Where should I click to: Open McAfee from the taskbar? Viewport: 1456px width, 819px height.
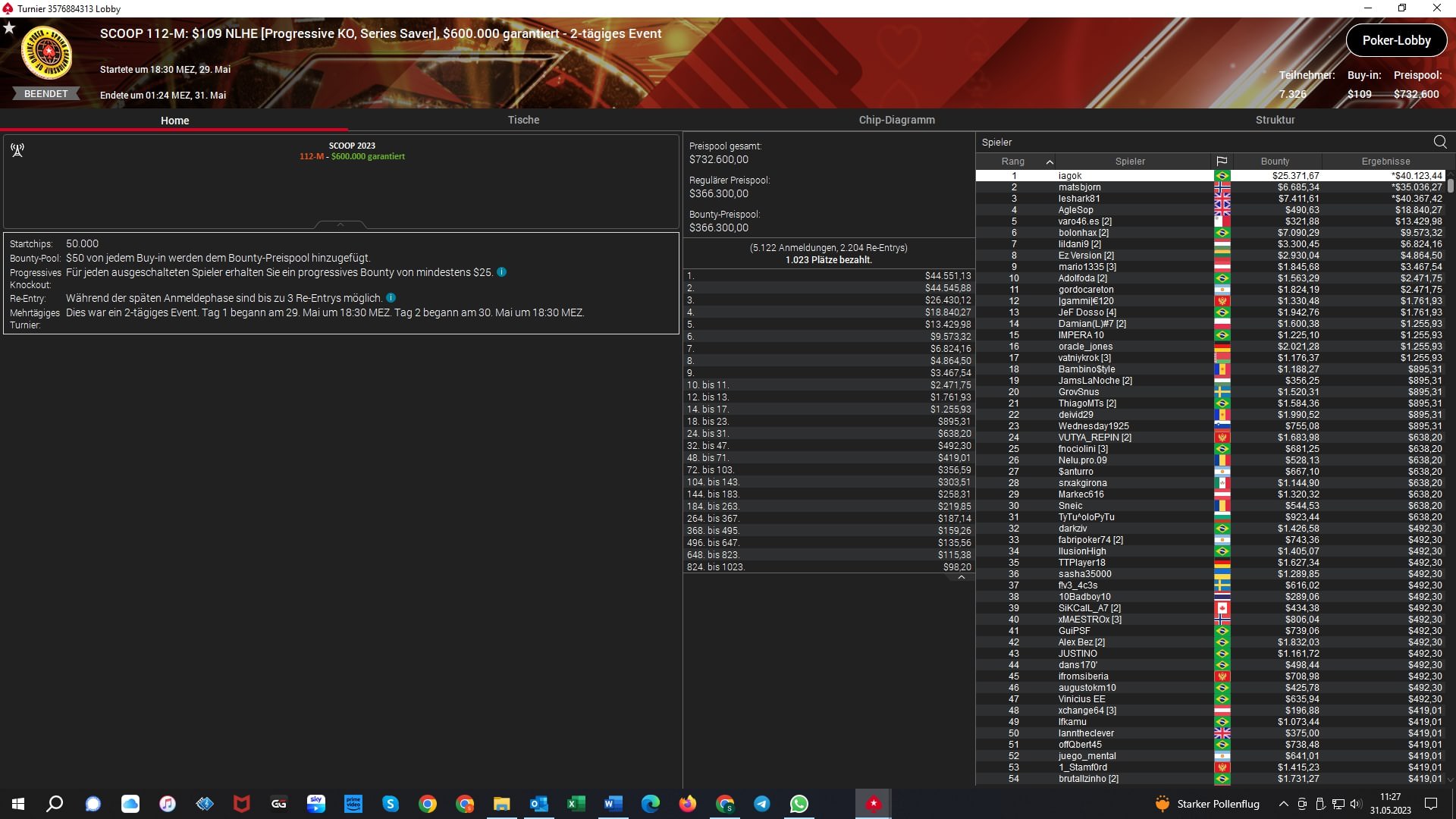pyautogui.click(x=242, y=804)
